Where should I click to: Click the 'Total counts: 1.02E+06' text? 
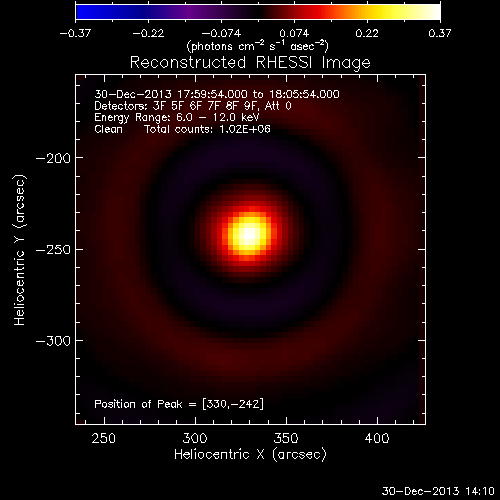[207, 129]
